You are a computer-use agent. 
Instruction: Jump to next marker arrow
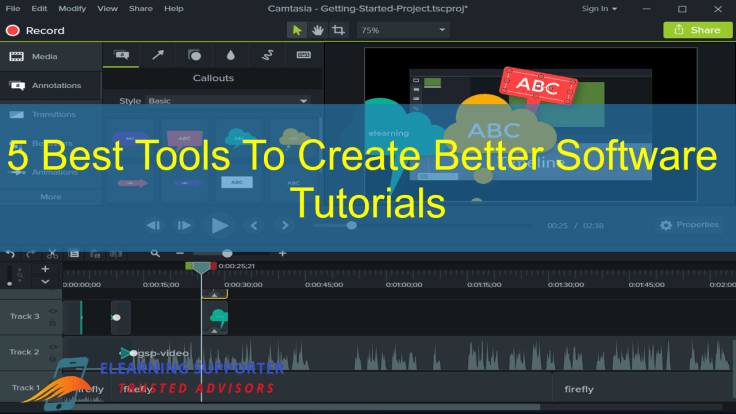(284, 226)
